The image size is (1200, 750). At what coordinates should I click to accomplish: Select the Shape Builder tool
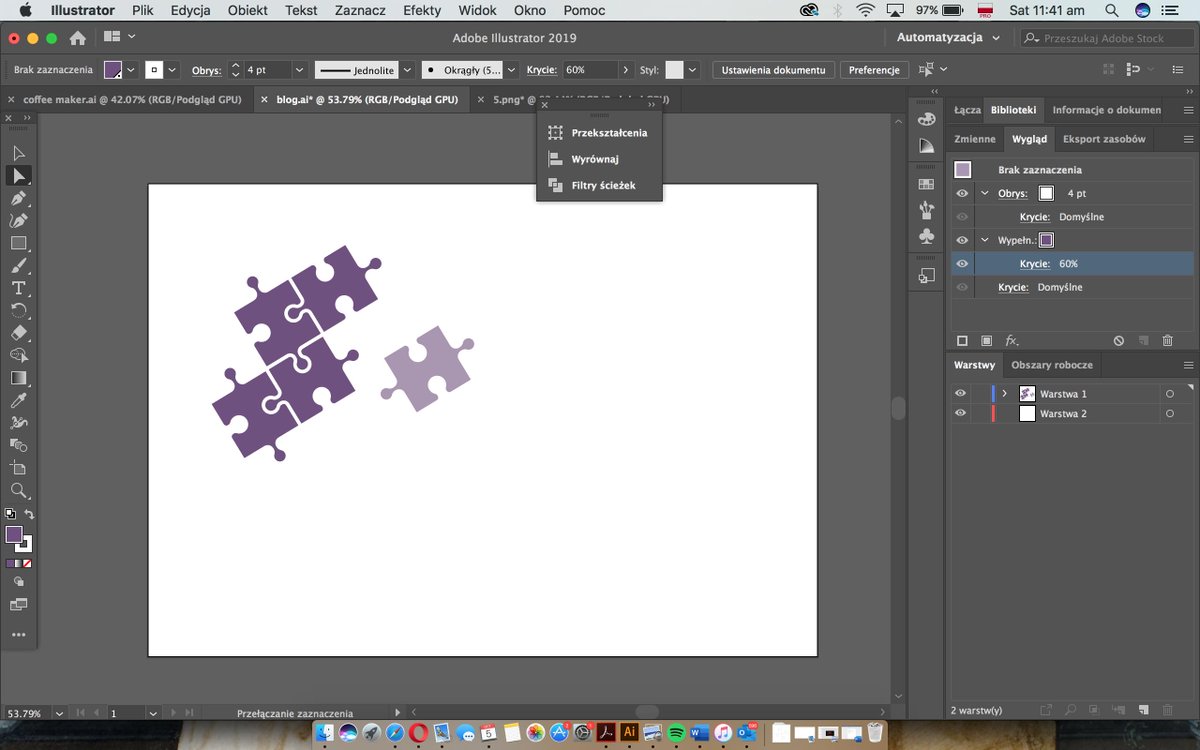pyautogui.click(x=19, y=355)
